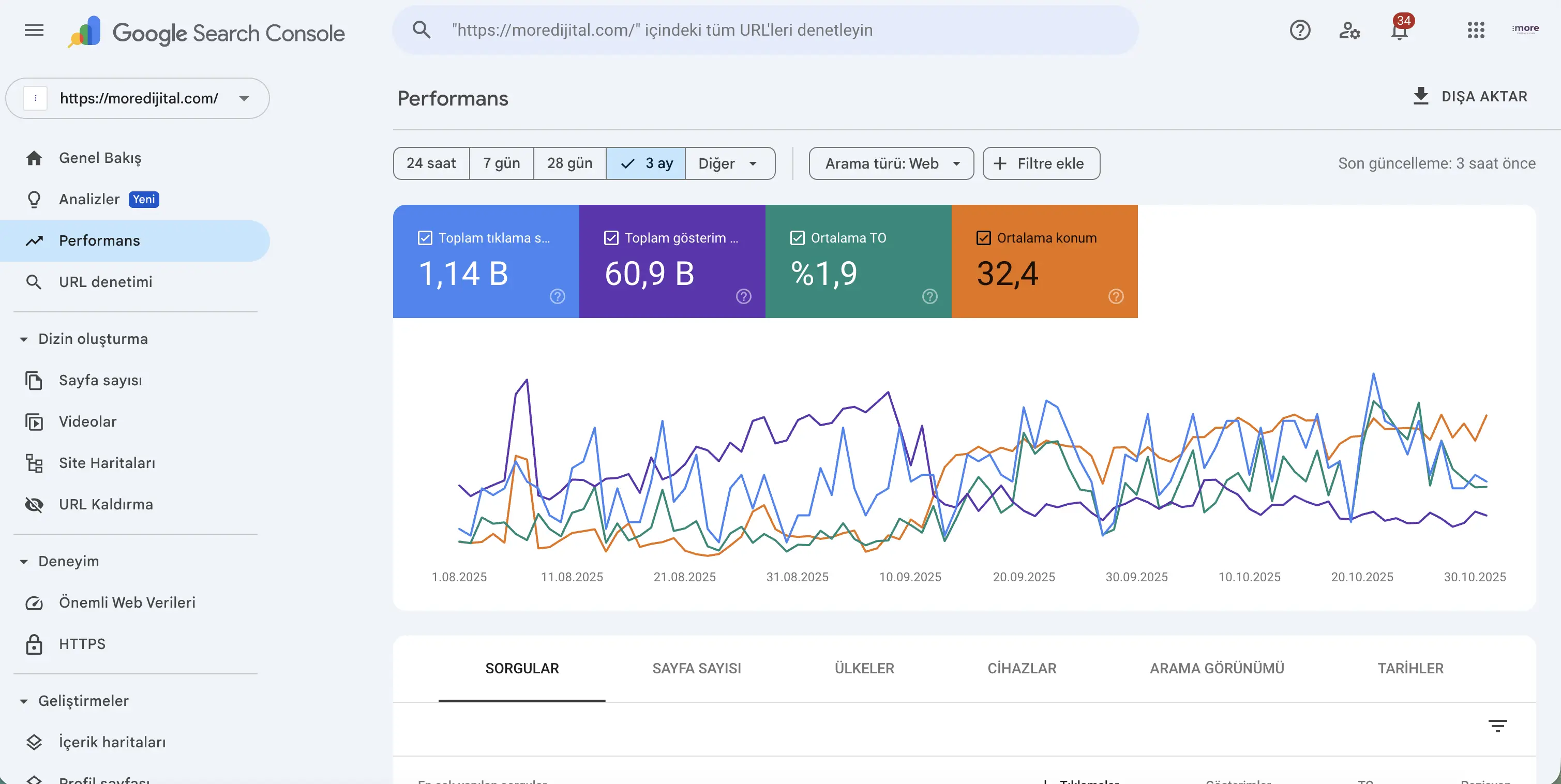The height and width of the screenshot is (784, 1561).
Task: Toggle Toplam gösterim metric checkbox
Action: pos(611,238)
